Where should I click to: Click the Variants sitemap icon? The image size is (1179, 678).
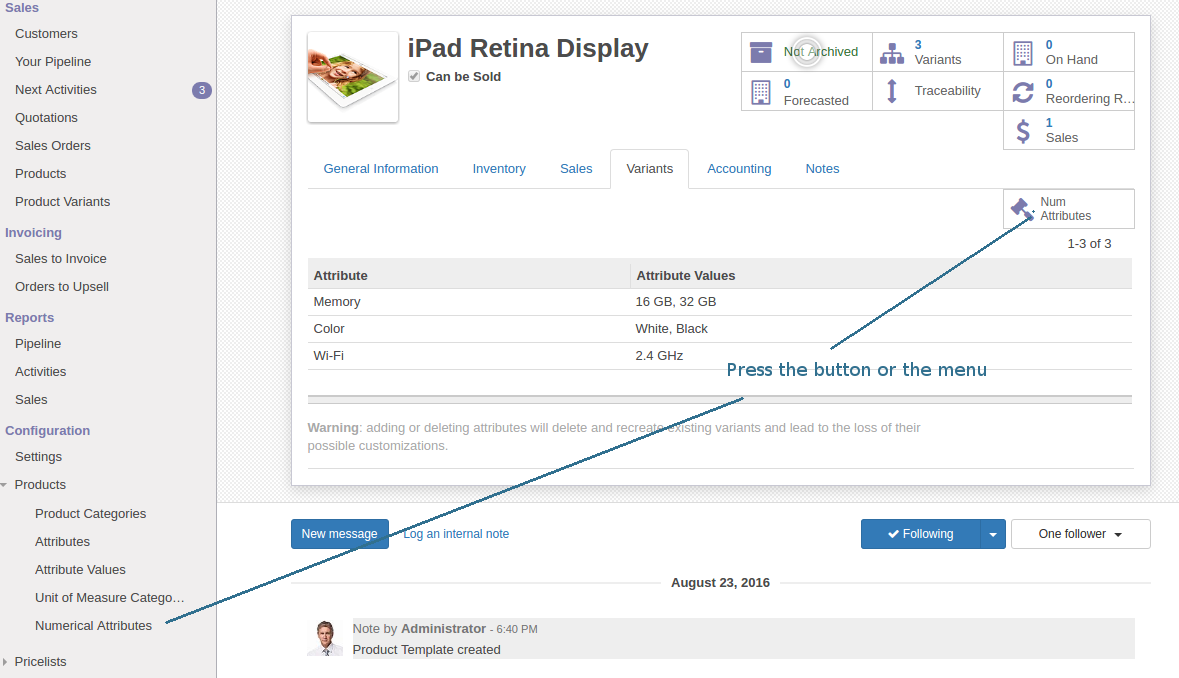(x=892, y=53)
